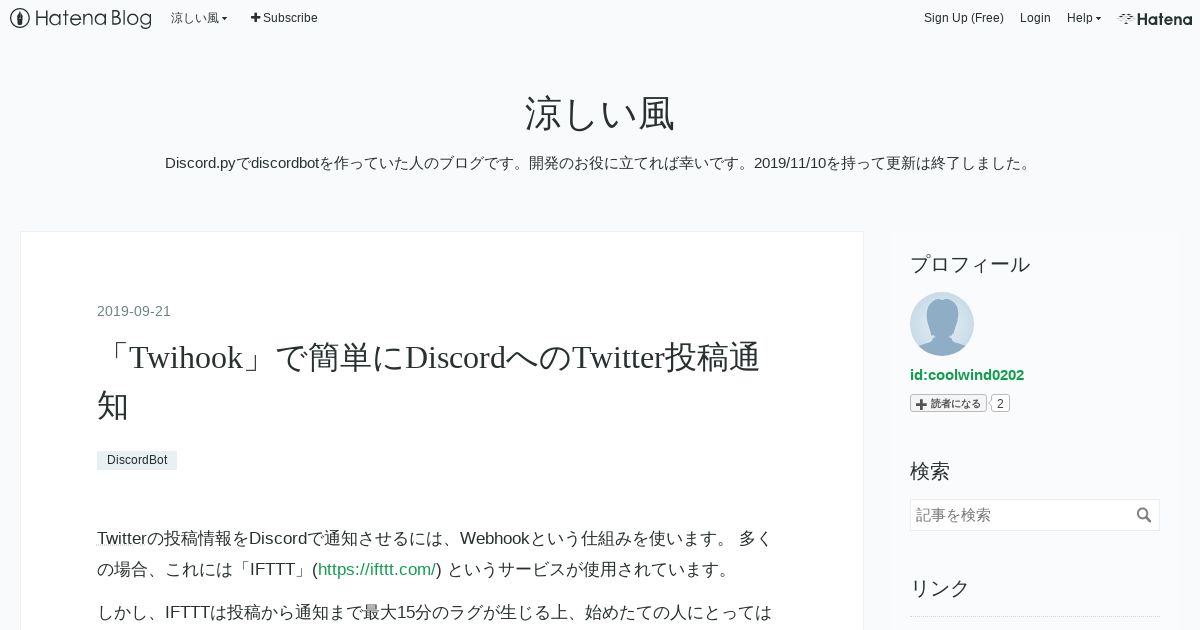The image size is (1200, 630).
Task: Open id:coolwind0202 profile link
Action: tap(967, 375)
